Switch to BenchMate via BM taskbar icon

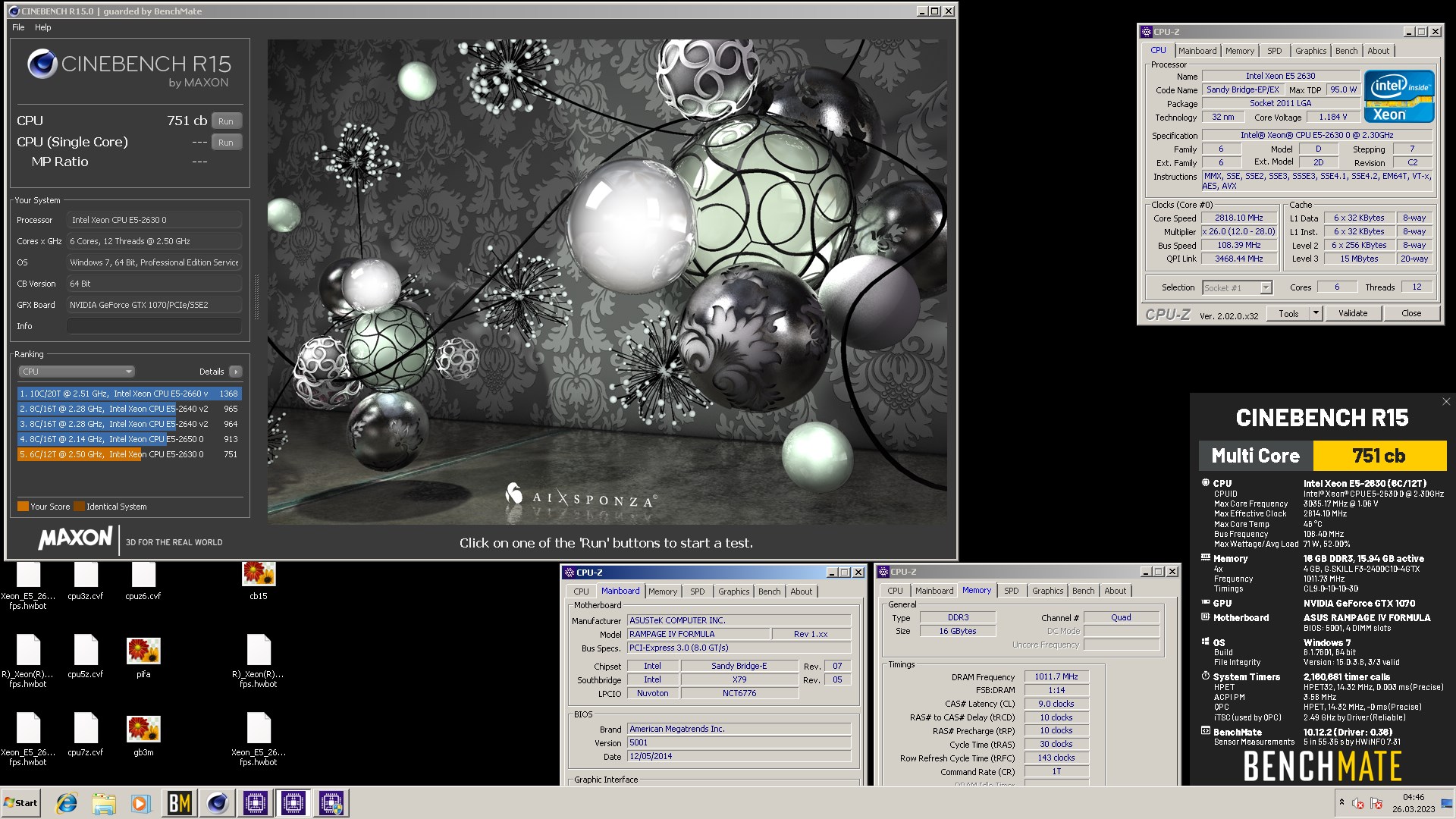click(x=180, y=803)
